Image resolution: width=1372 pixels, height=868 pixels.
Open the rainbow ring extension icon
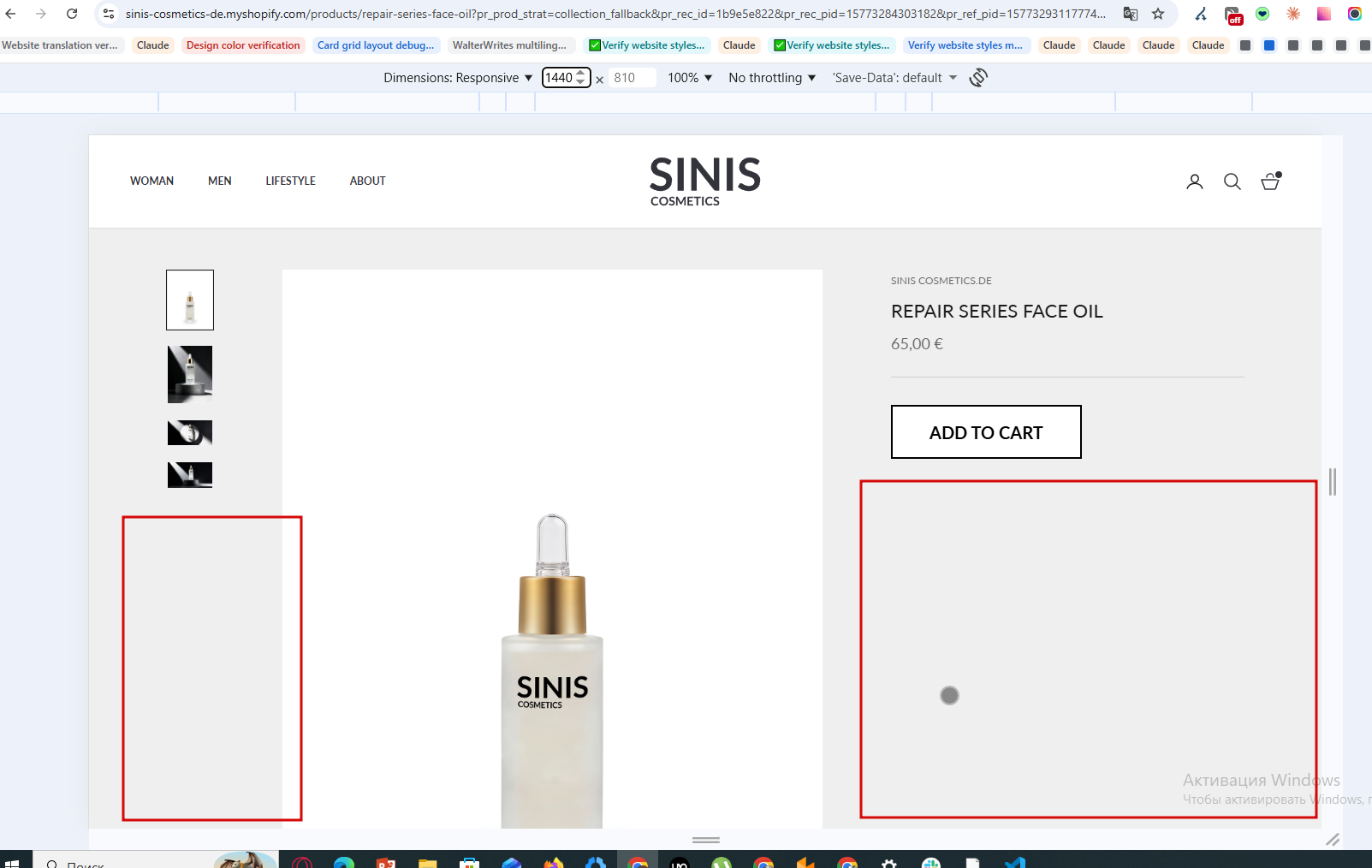pyautogui.click(x=1355, y=14)
